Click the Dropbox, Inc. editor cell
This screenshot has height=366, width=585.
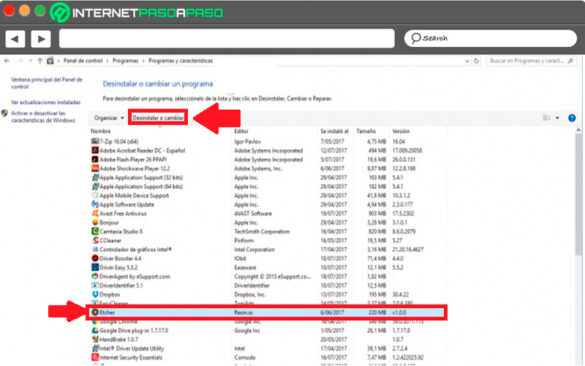point(250,294)
